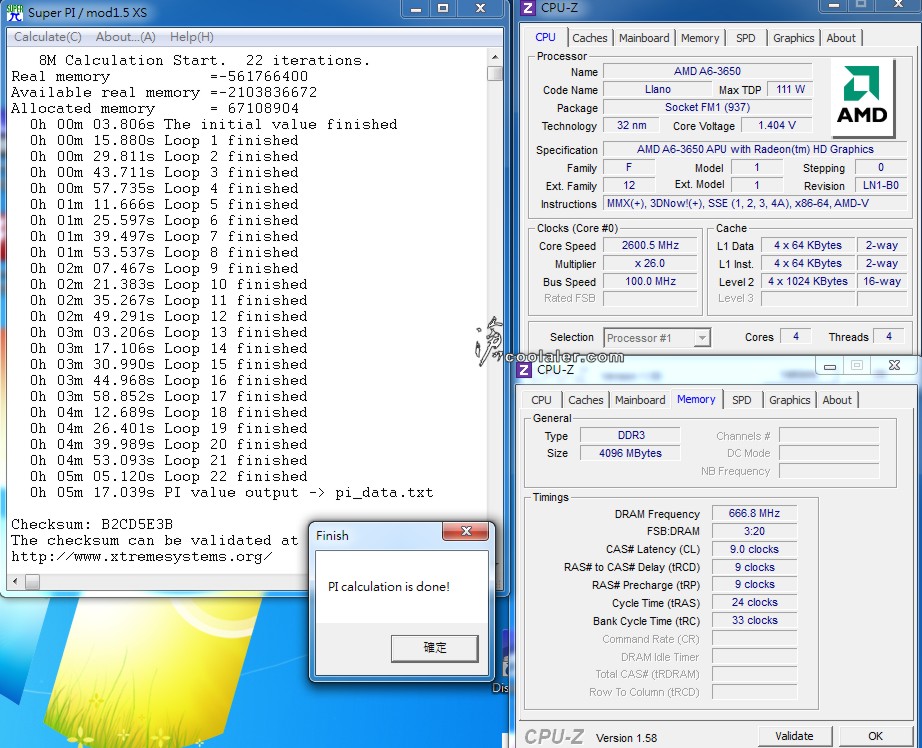922x748 pixels.
Task: Open Mainboard tab in lower CPU-Z window
Action: tap(640, 400)
